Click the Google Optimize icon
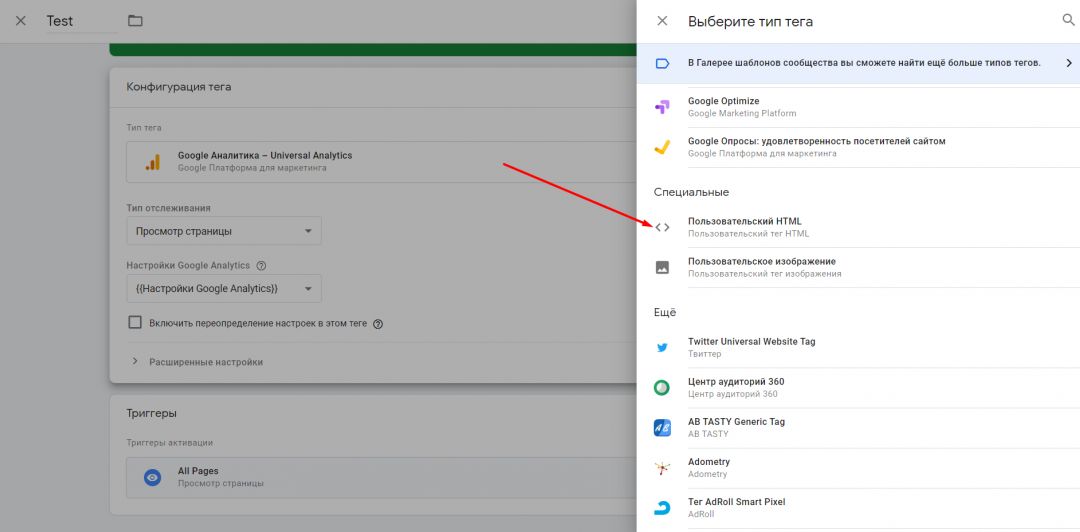This screenshot has height=532, width=1080. click(662, 107)
